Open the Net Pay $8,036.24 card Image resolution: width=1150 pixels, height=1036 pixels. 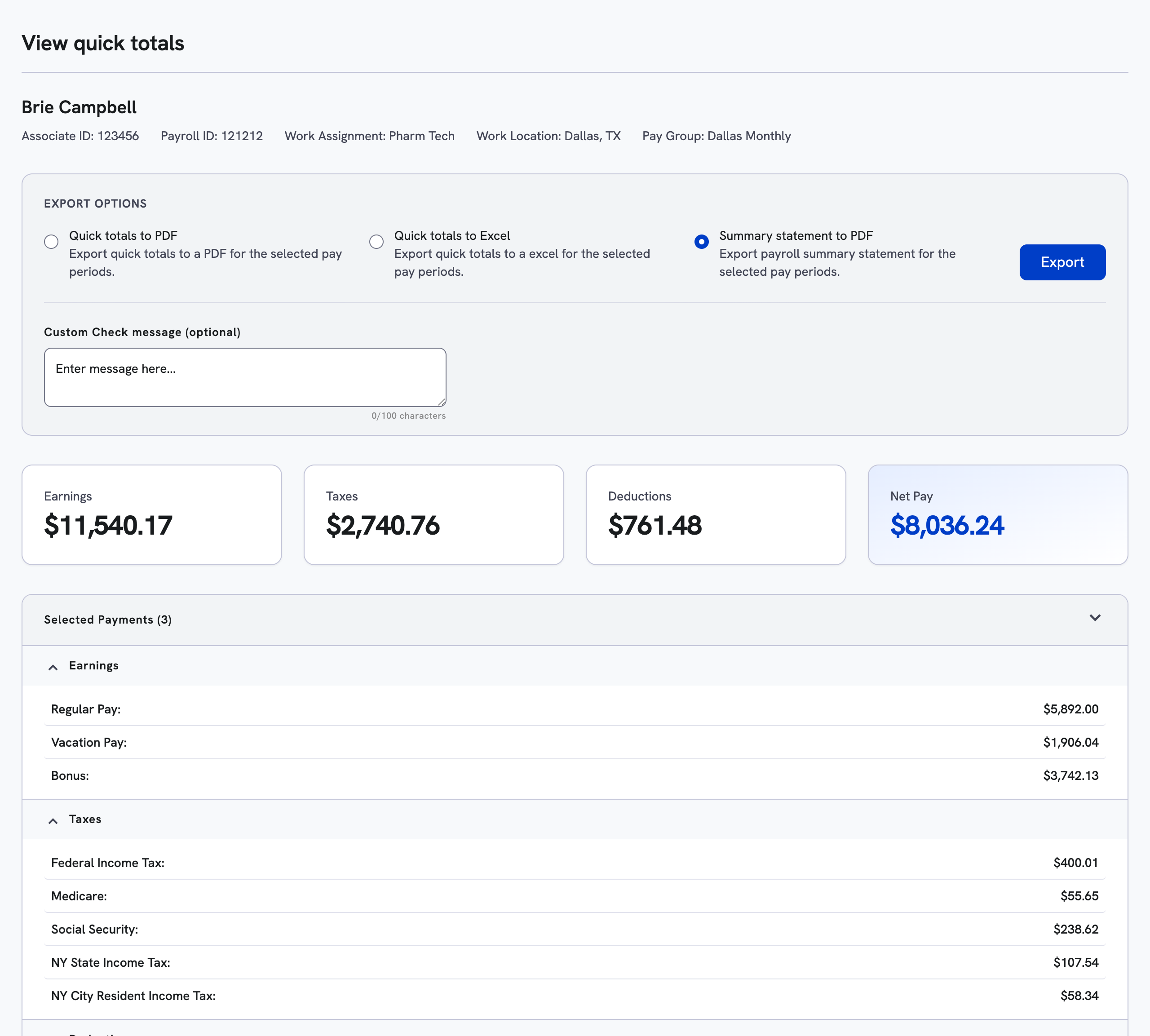[x=998, y=514]
